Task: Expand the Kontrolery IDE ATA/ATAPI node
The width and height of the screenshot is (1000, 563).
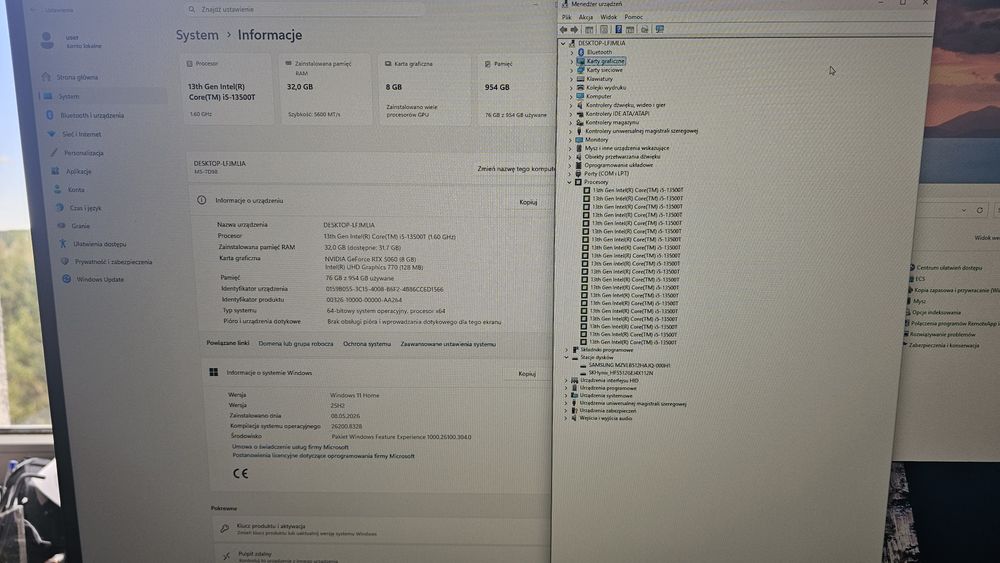Action: pyautogui.click(x=571, y=113)
